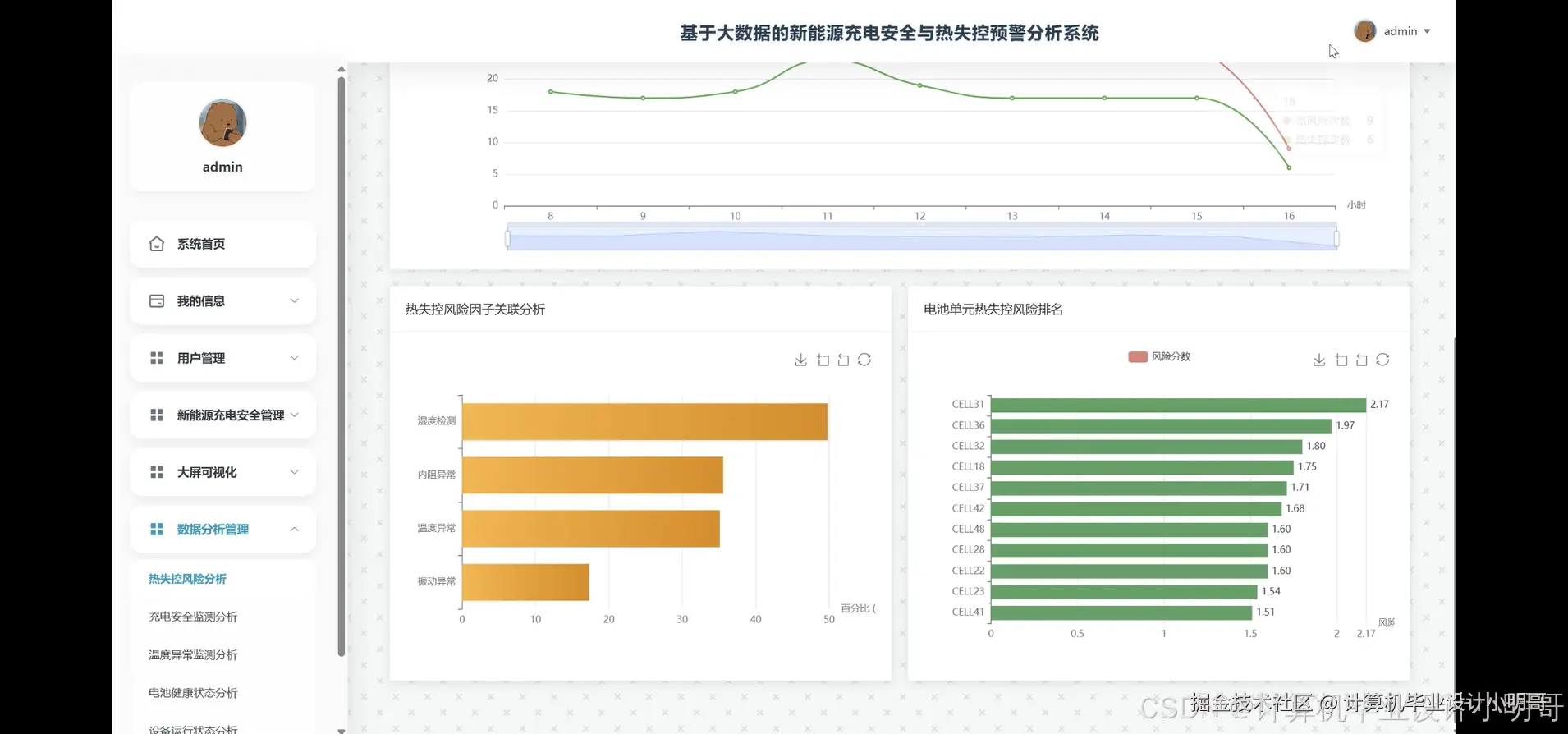Screen dimensions: 1568x734
Task: Click the 温度异常 bar in the risk factor chart
Action: click(591, 528)
